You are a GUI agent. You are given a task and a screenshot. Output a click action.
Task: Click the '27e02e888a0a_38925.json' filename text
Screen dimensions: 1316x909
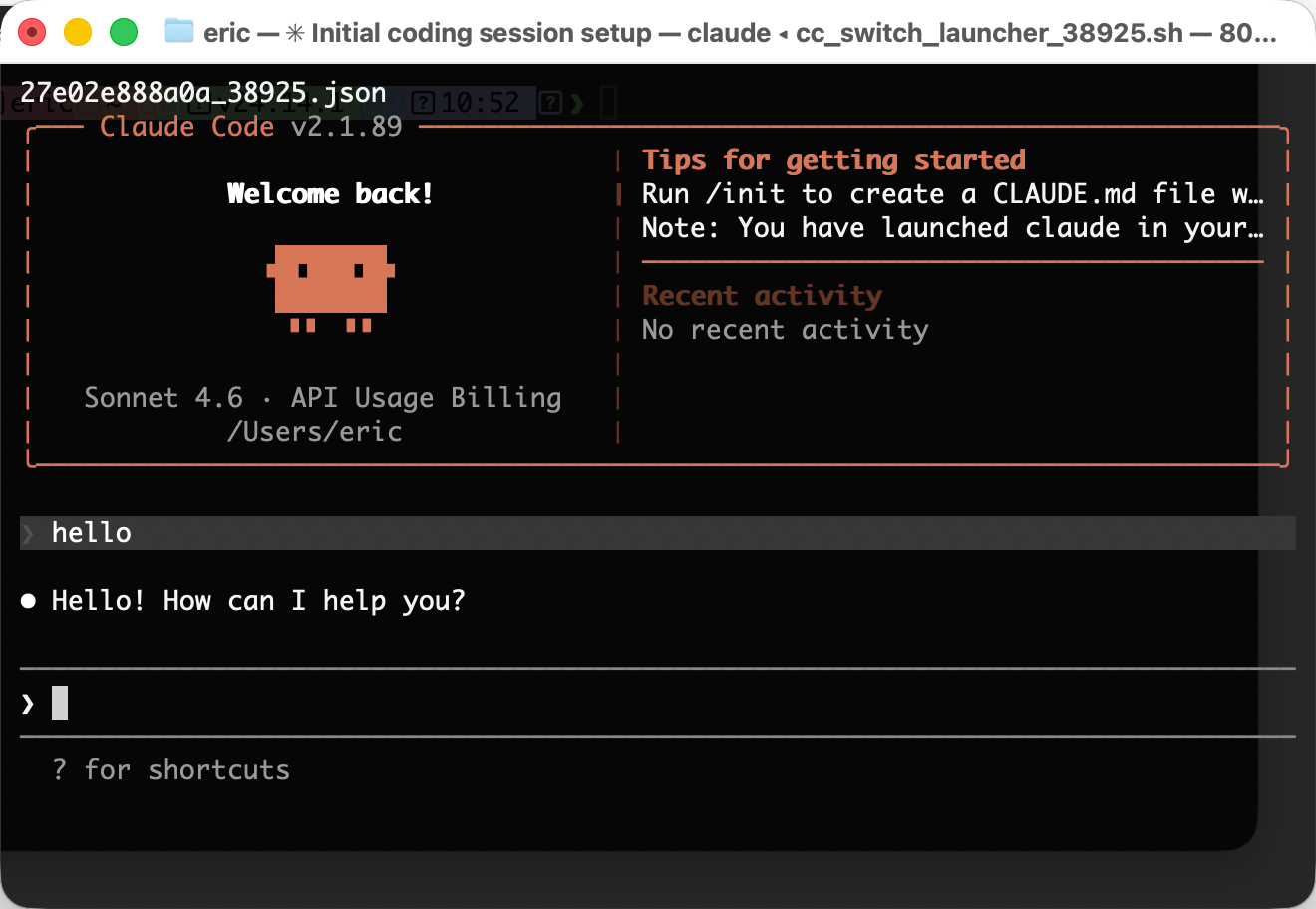(203, 93)
